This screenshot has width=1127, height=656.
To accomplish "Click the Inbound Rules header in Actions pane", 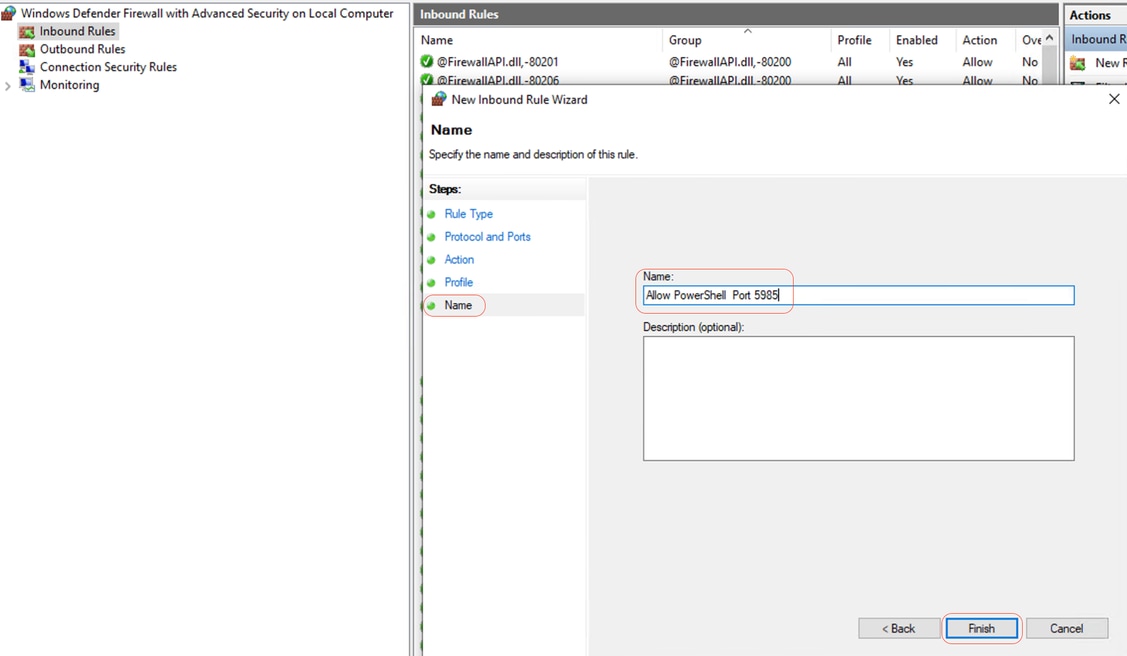I will 1095,40.
